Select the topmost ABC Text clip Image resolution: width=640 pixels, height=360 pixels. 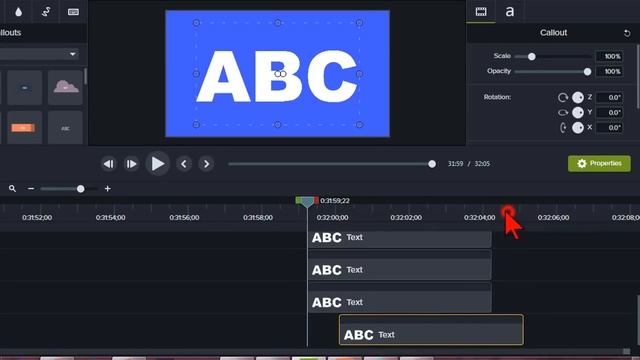coord(400,239)
